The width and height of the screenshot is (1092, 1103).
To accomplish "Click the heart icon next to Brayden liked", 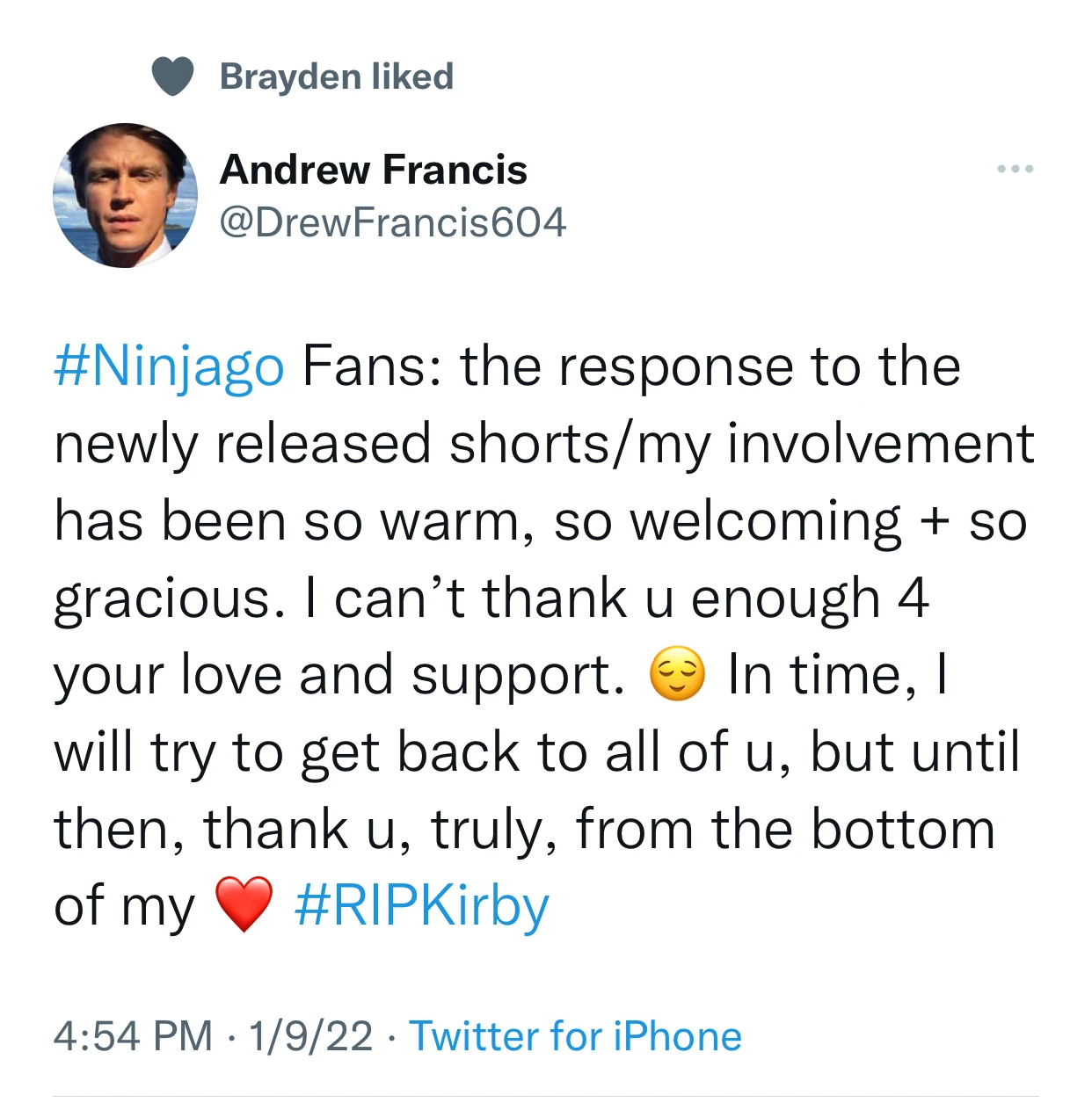I will (x=173, y=76).
